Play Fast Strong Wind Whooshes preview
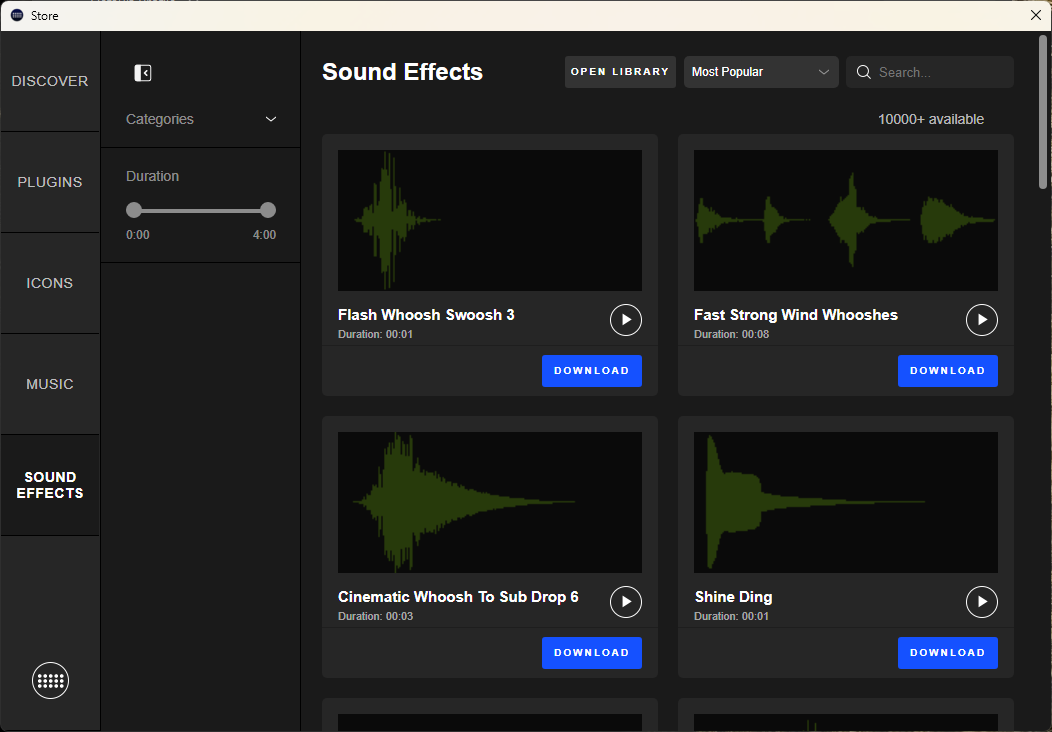1052x732 pixels. 982,320
